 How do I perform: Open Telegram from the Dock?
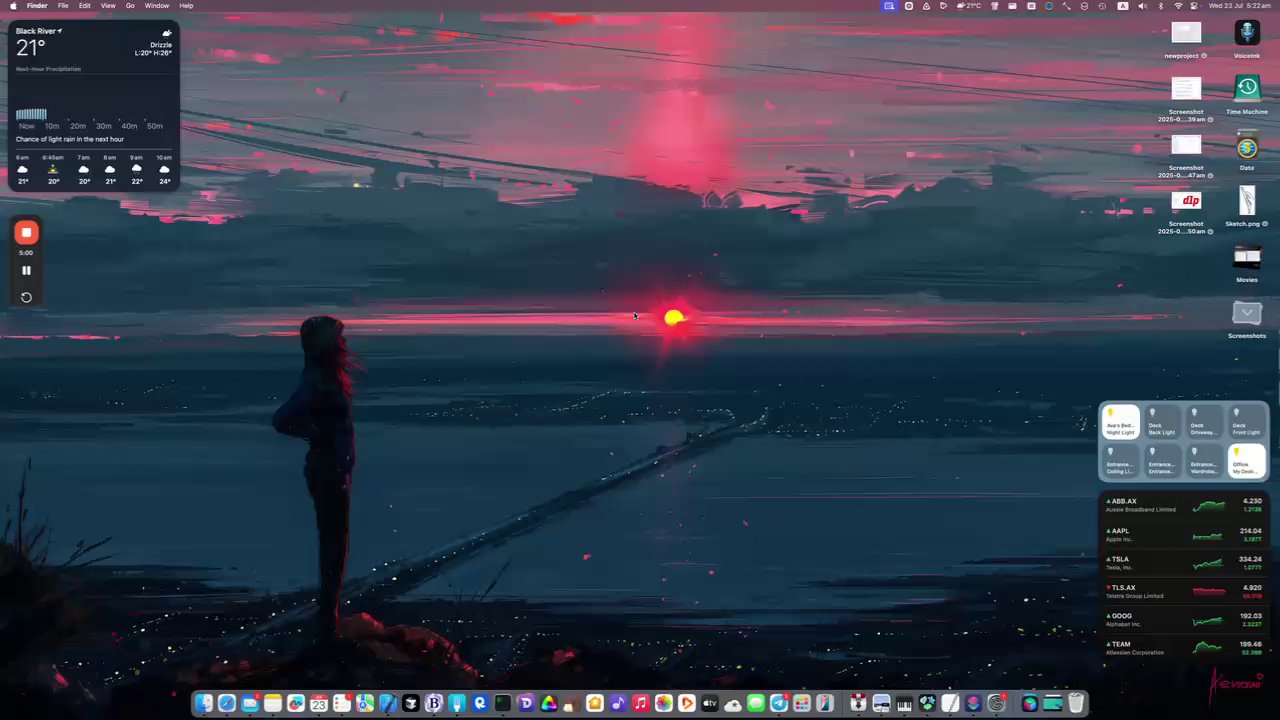pos(779,703)
